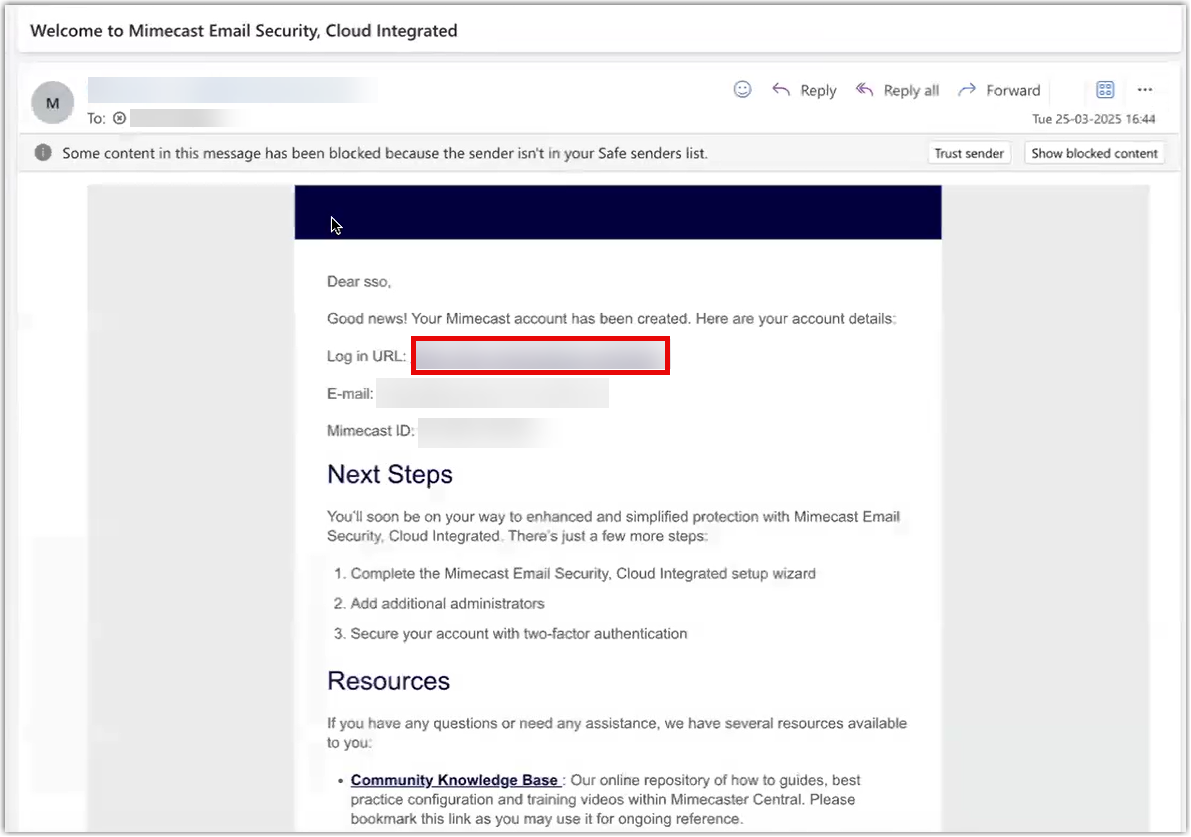Click the Resources heading in email

point(388,681)
